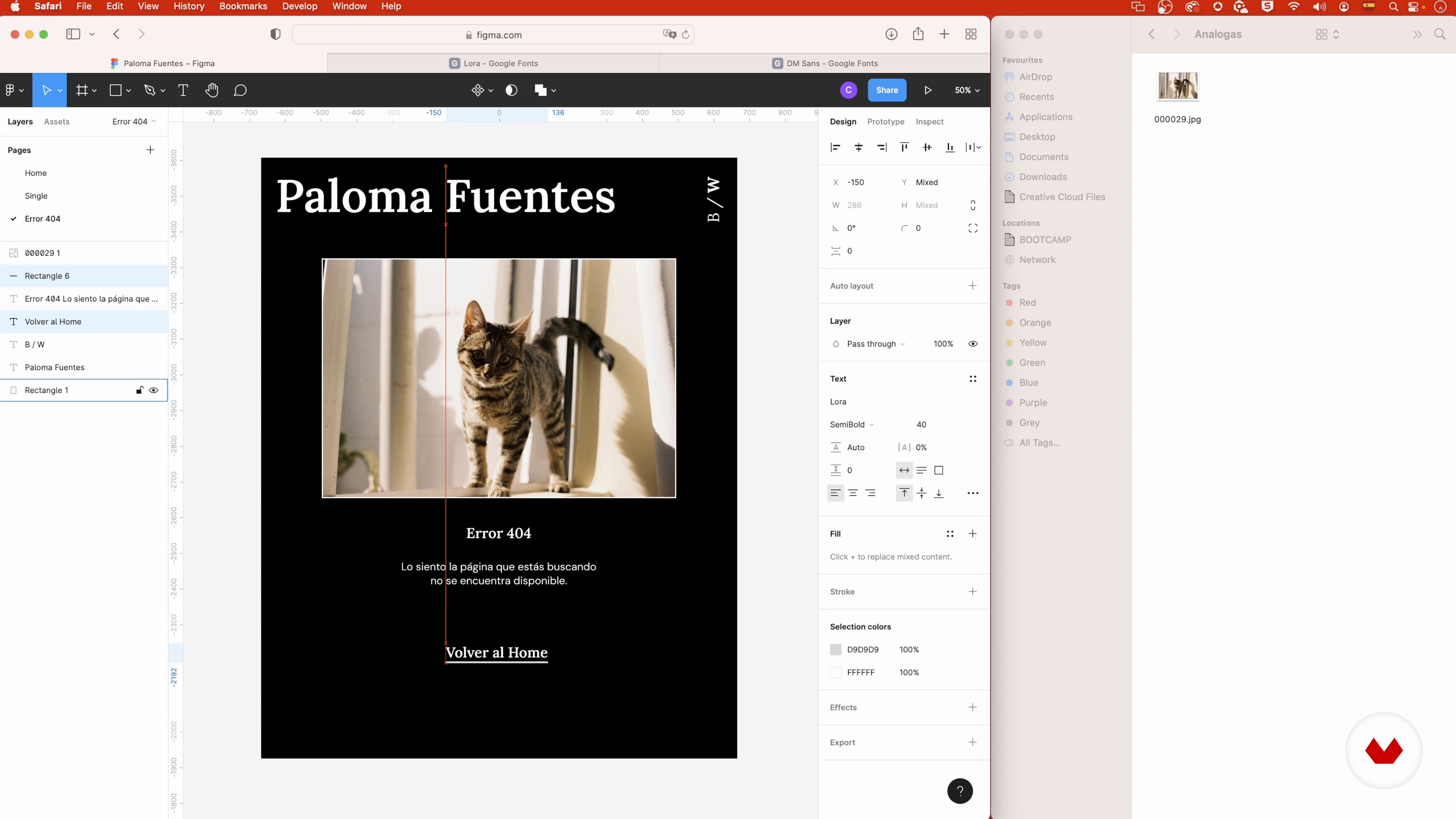Align right icon in Design panel

coord(882,147)
